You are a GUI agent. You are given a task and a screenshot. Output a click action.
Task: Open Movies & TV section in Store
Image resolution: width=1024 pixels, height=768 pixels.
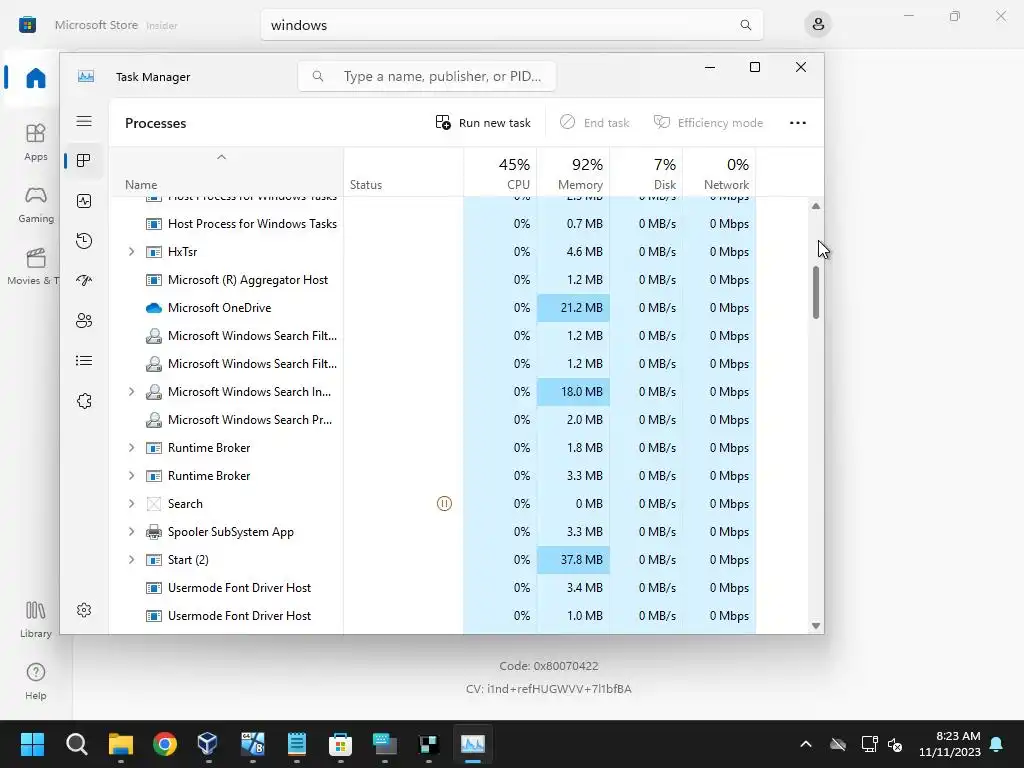33,266
